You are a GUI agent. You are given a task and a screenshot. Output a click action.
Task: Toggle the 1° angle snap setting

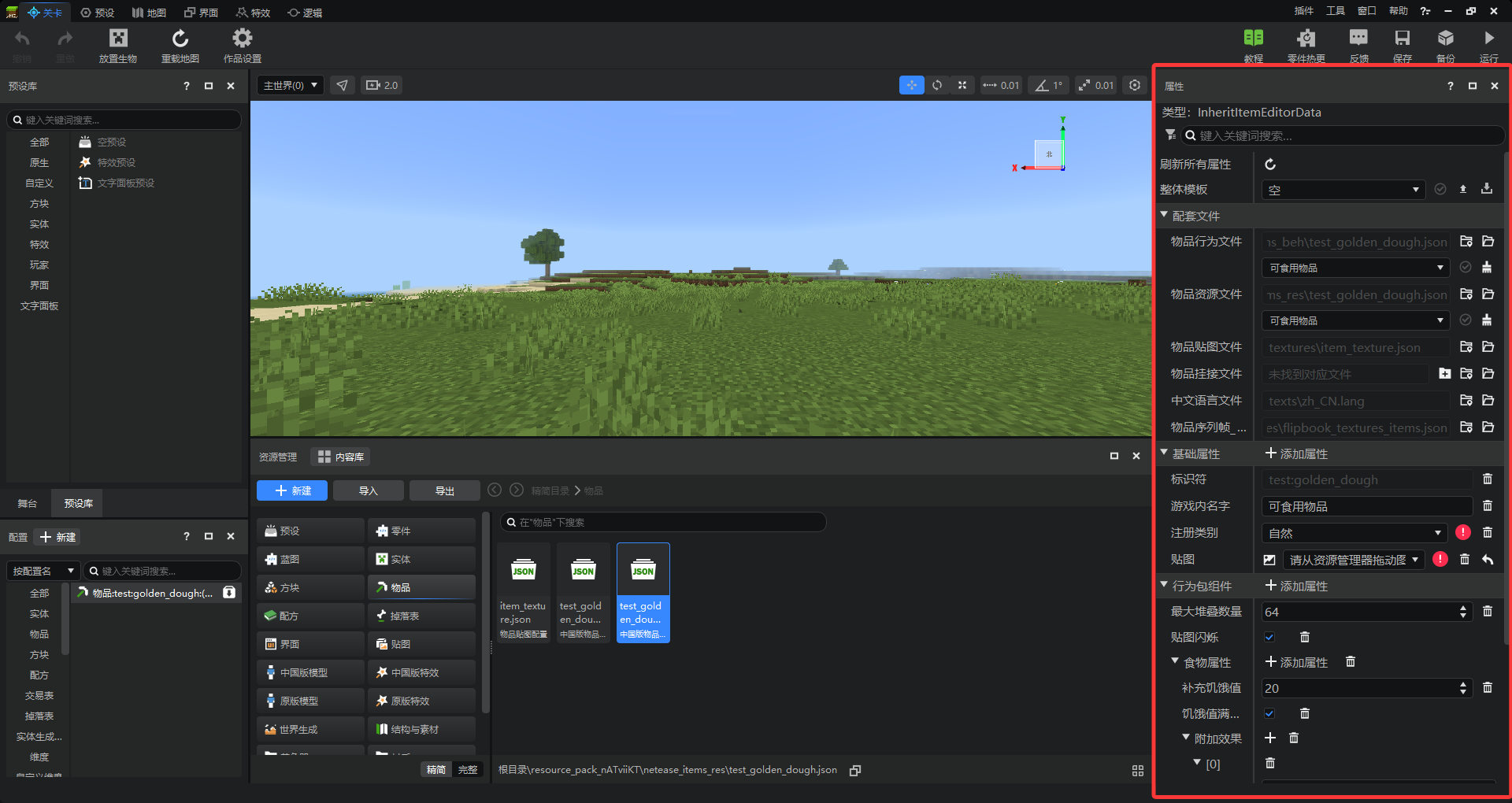pos(1049,85)
